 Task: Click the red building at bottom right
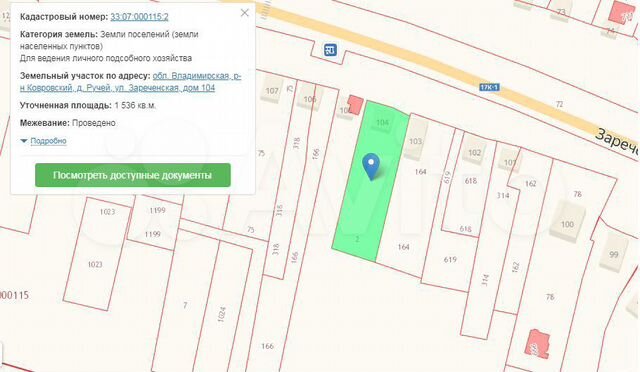coord(539,344)
